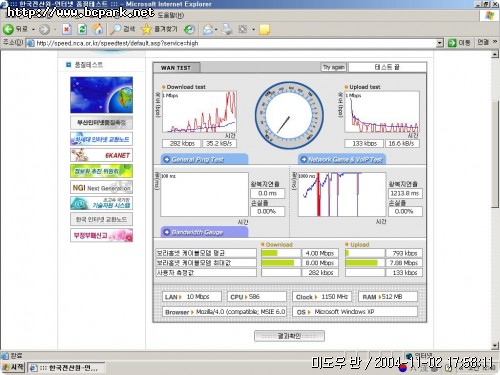The height and width of the screenshot is (375, 500).
Task: Click the 4.00 Mbps download bar
Action: [281, 253]
